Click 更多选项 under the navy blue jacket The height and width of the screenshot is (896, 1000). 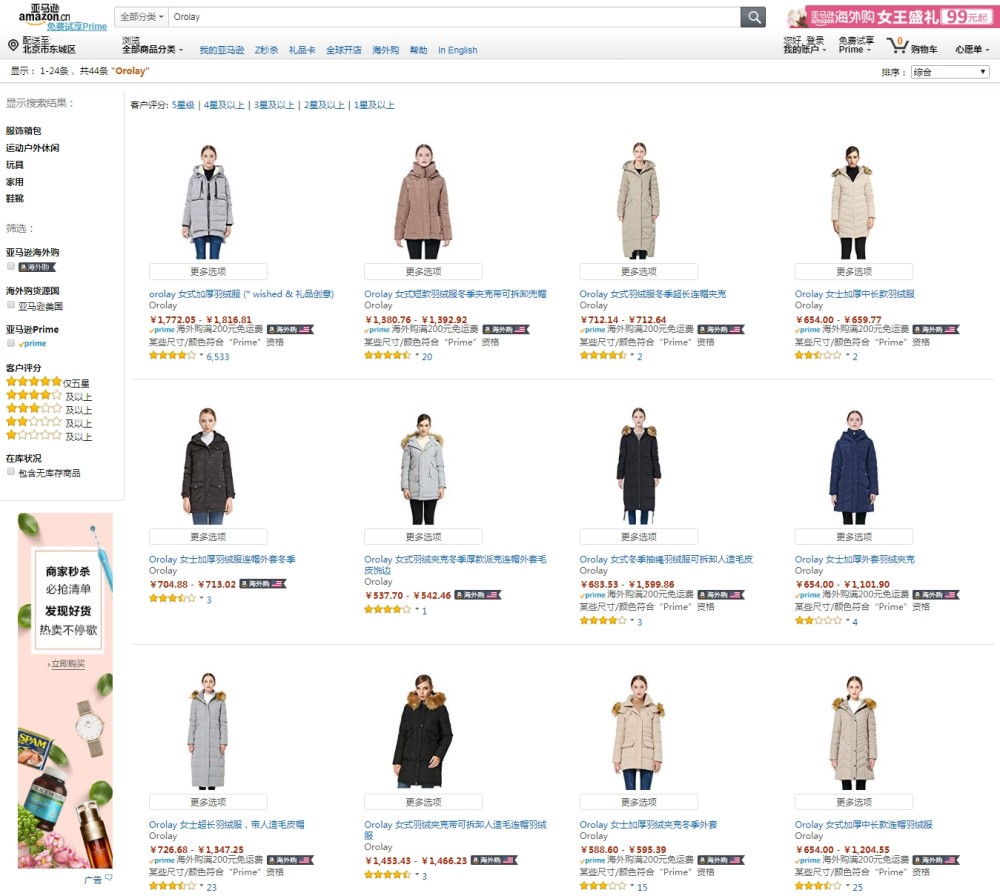[853, 536]
